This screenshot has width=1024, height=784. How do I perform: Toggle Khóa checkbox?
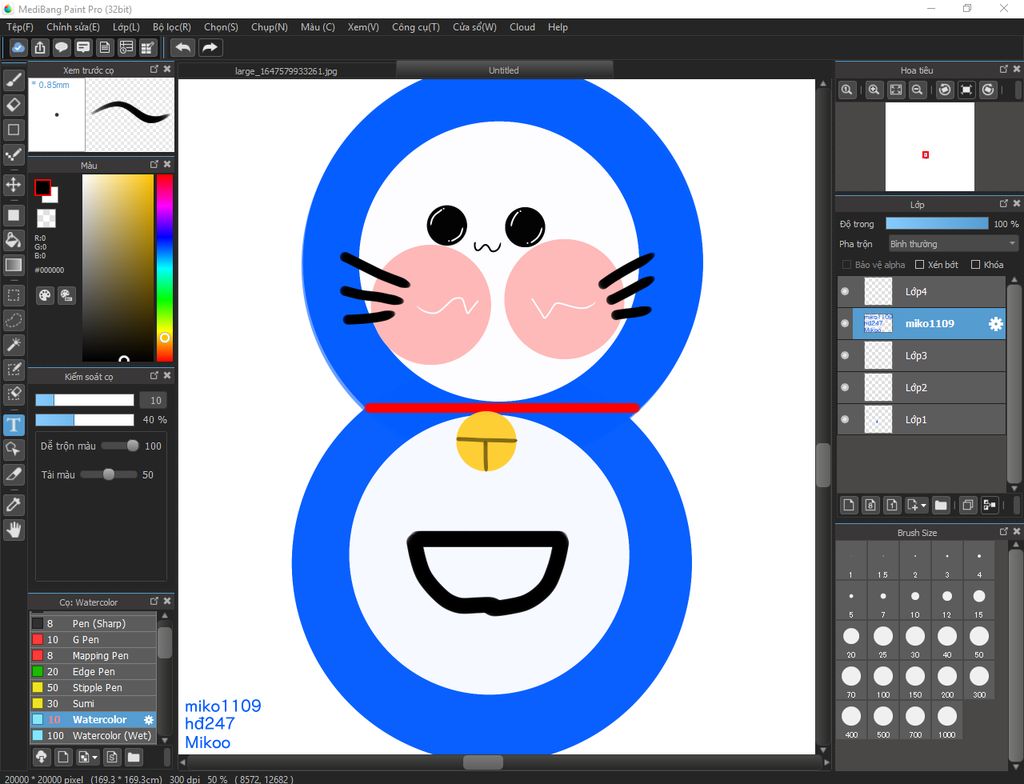[x=976, y=265]
